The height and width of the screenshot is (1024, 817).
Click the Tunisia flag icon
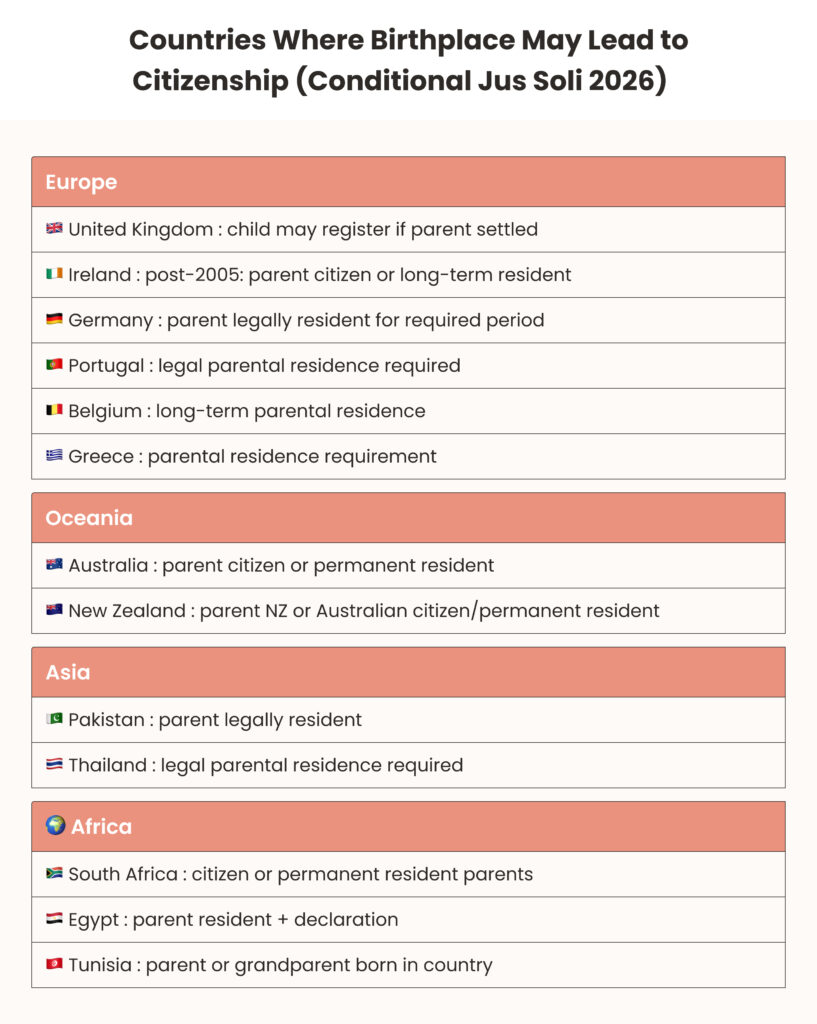(54, 965)
